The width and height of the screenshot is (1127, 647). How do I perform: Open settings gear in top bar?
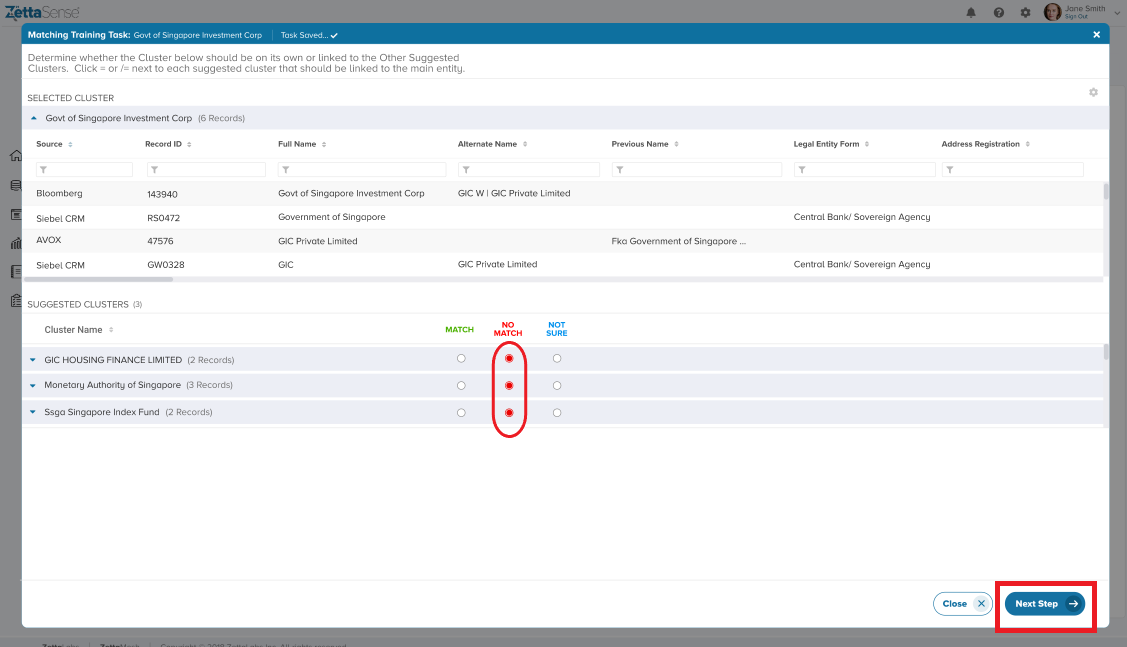coord(1025,12)
